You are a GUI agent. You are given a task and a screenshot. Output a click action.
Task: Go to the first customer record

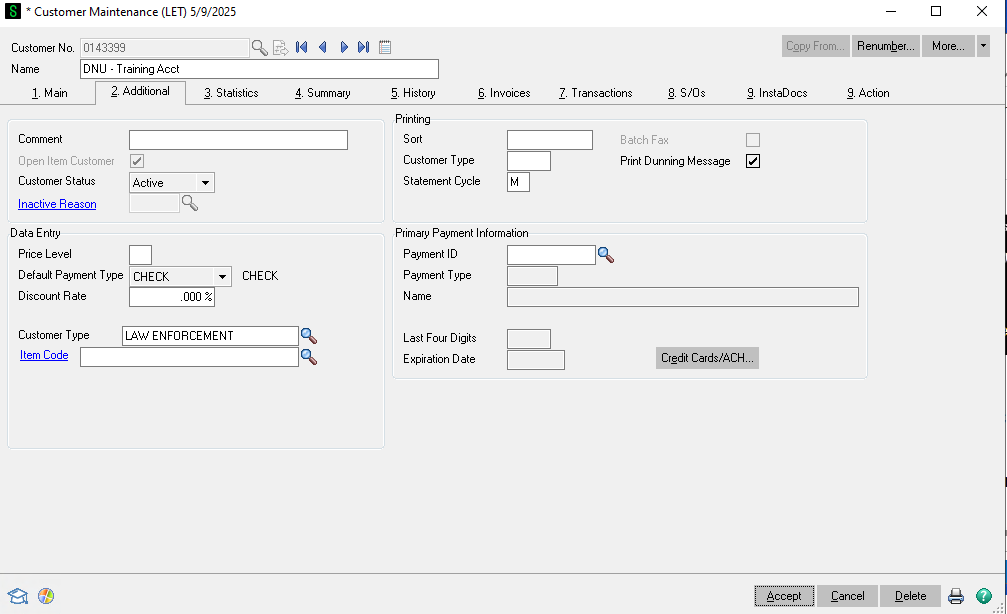[301, 47]
